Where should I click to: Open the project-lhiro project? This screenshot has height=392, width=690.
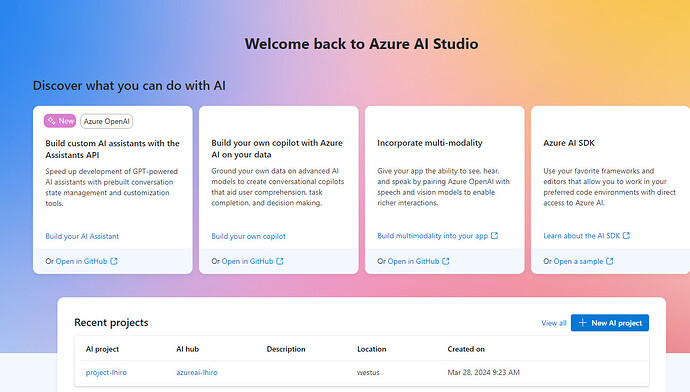click(106, 373)
